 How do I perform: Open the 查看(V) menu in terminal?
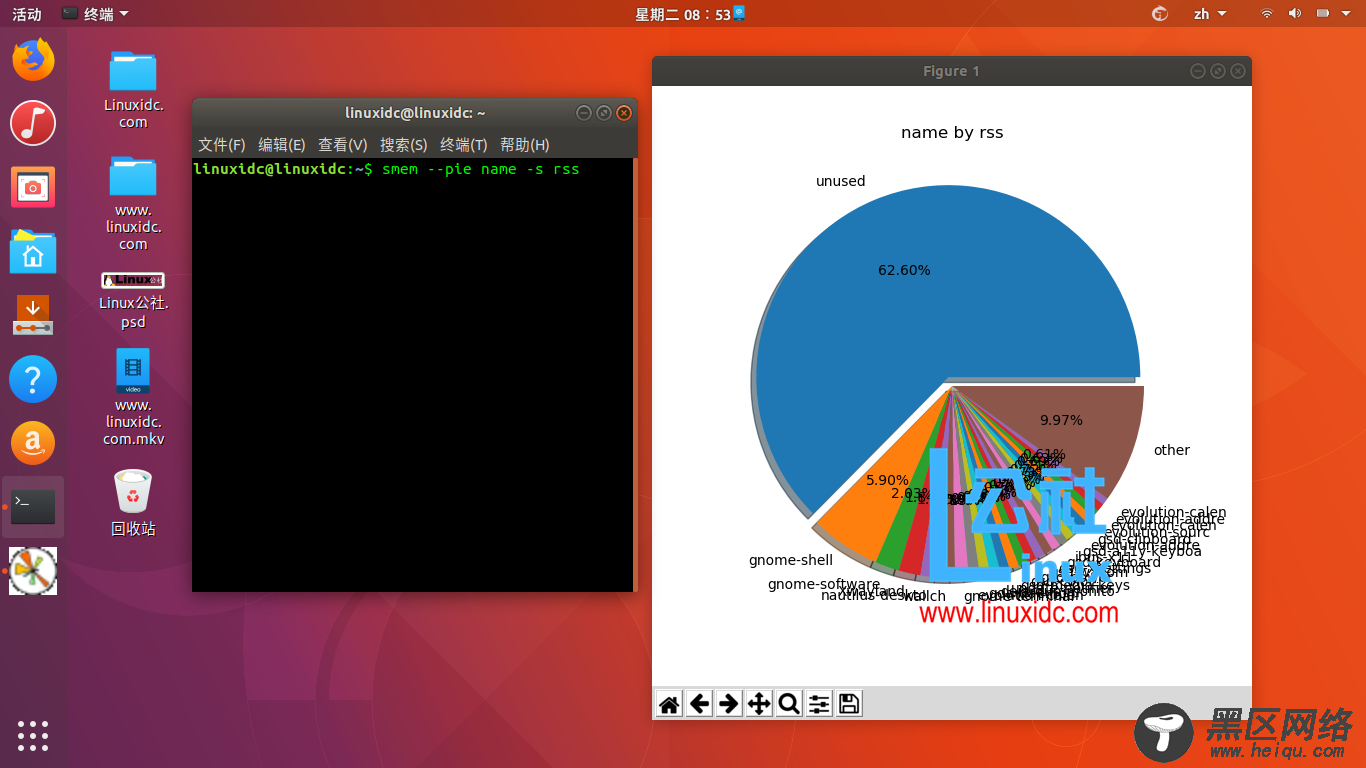point(343,145)
